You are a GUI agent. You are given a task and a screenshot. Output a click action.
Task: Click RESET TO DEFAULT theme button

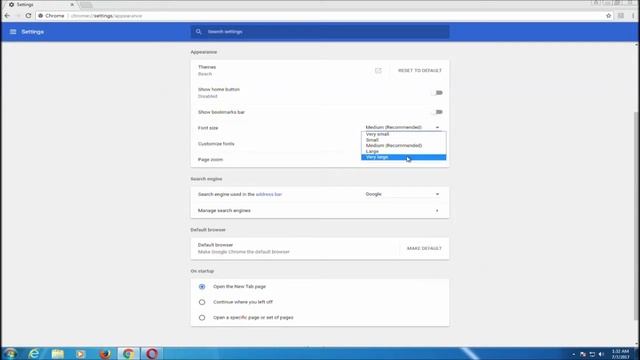[420, 71]
